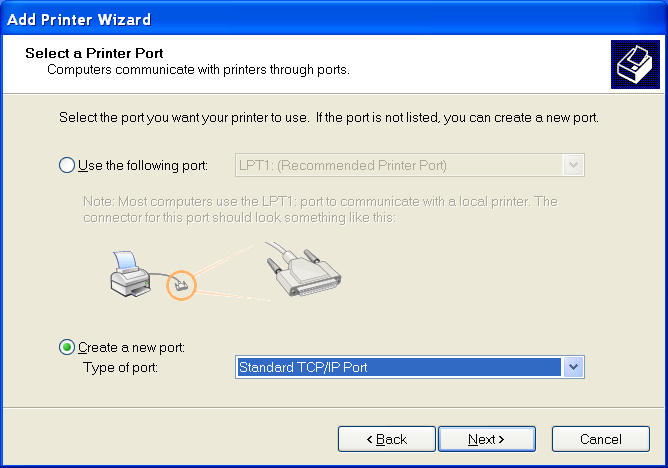Proceed by clicking the Next button
Image resolution: width=668 pixels, height=468 pixels.
point(487,439)
